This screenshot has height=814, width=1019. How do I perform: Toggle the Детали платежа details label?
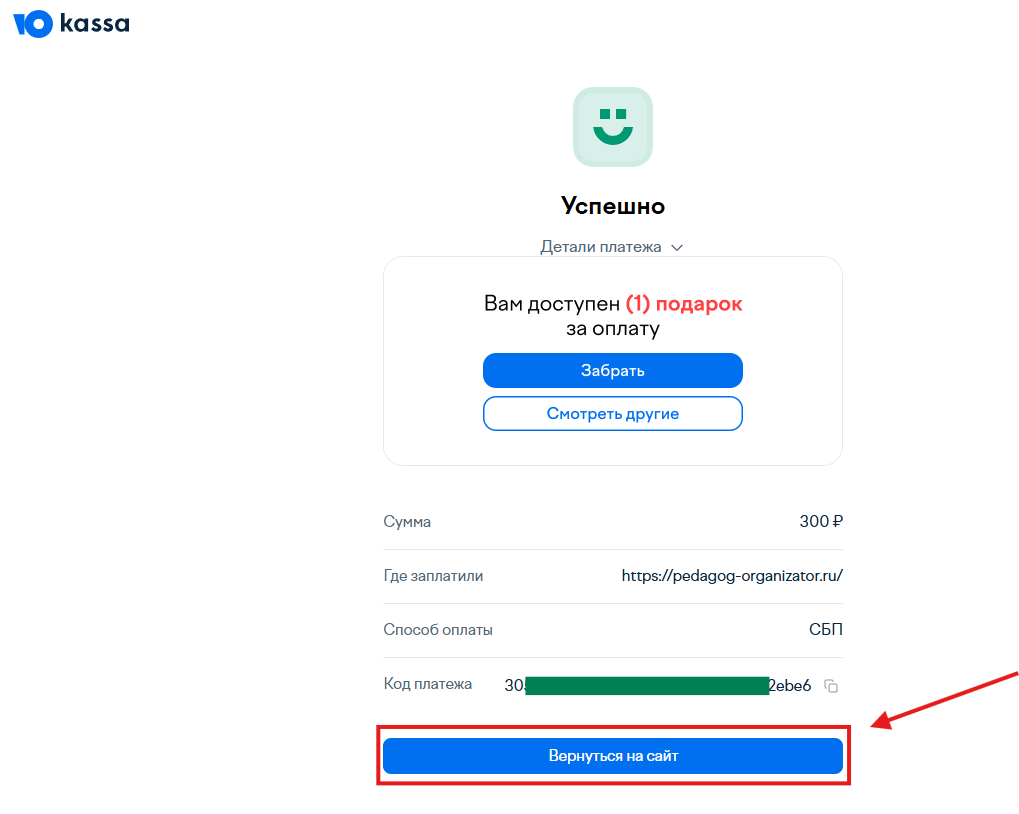600,247
